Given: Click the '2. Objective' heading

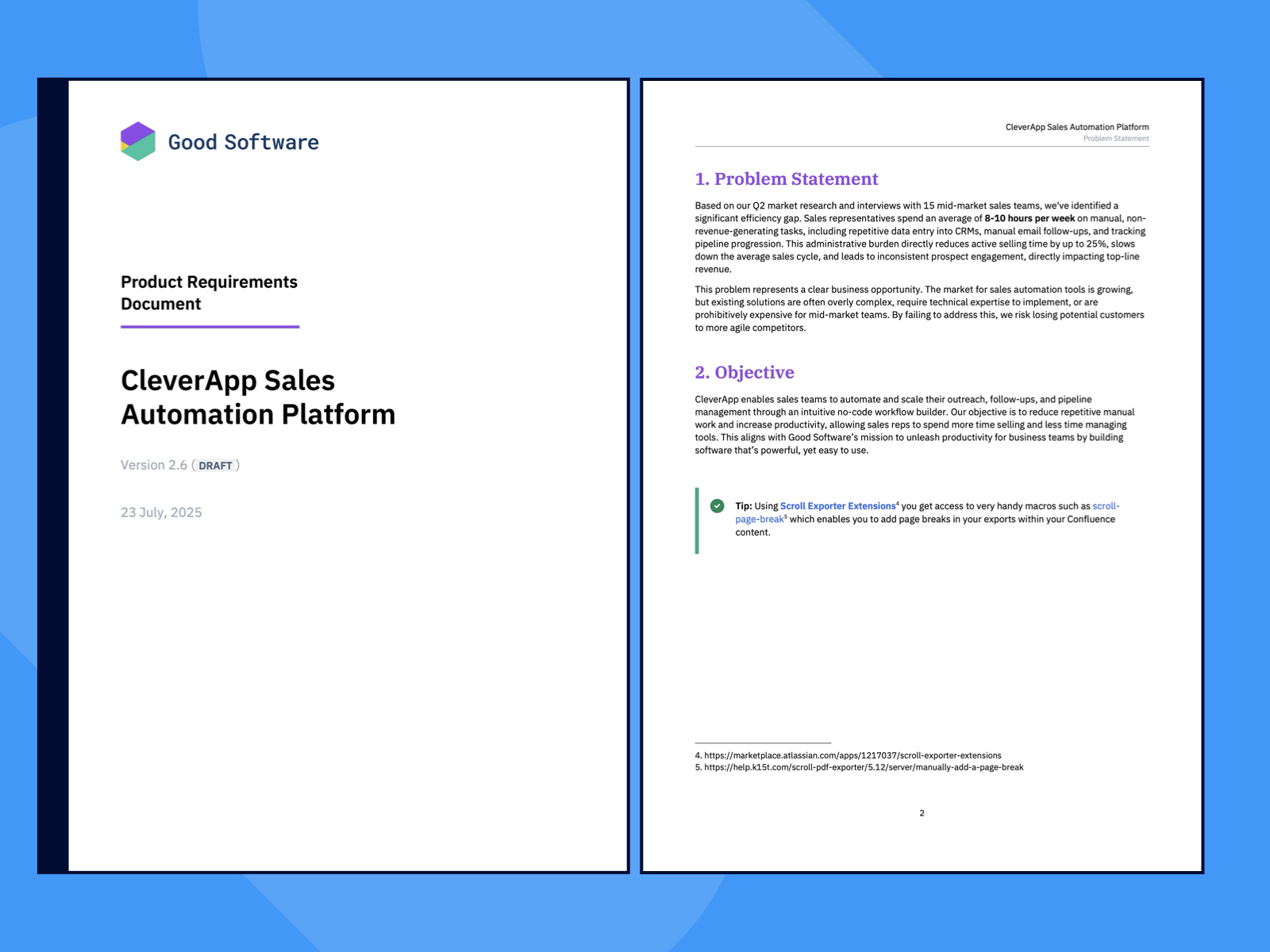Looking at the screenshot, I should 745,372.
